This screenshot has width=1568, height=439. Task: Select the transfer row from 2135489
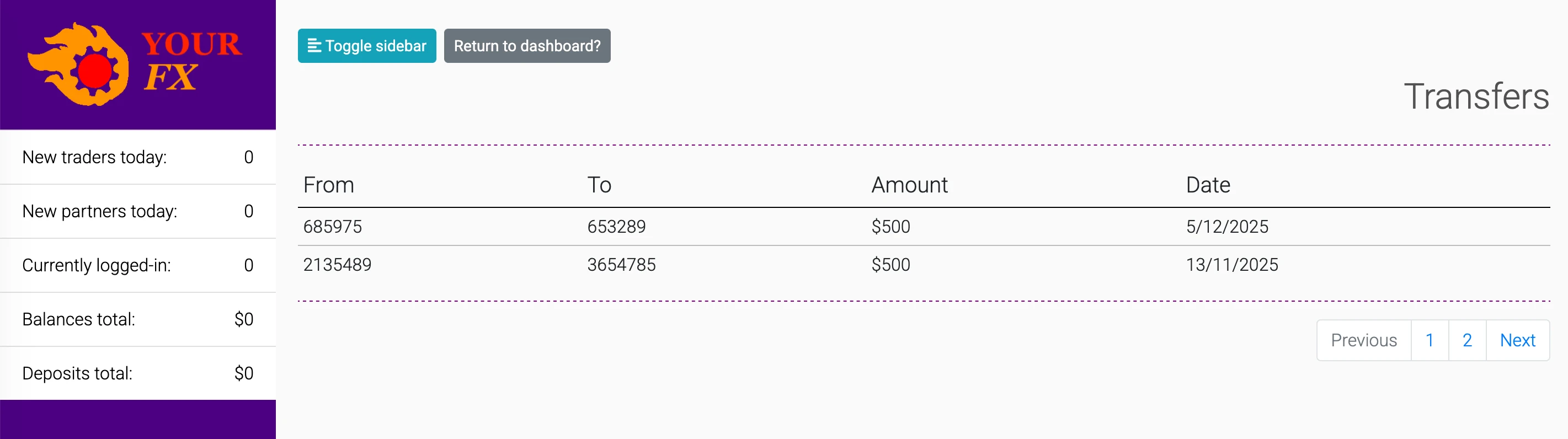(x=337, y=265)
